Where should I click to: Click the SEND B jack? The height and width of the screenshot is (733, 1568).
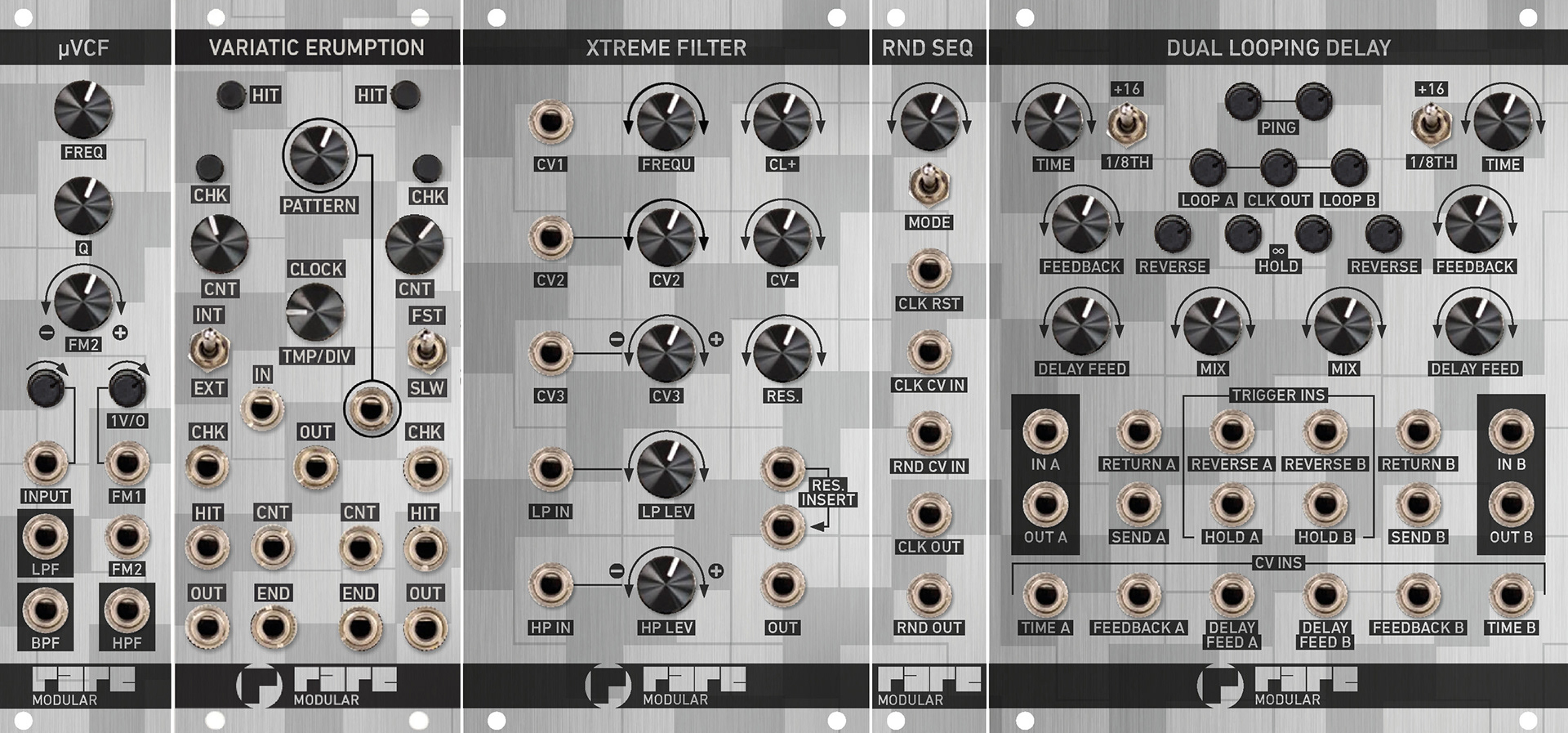(x=1419, y=505)
